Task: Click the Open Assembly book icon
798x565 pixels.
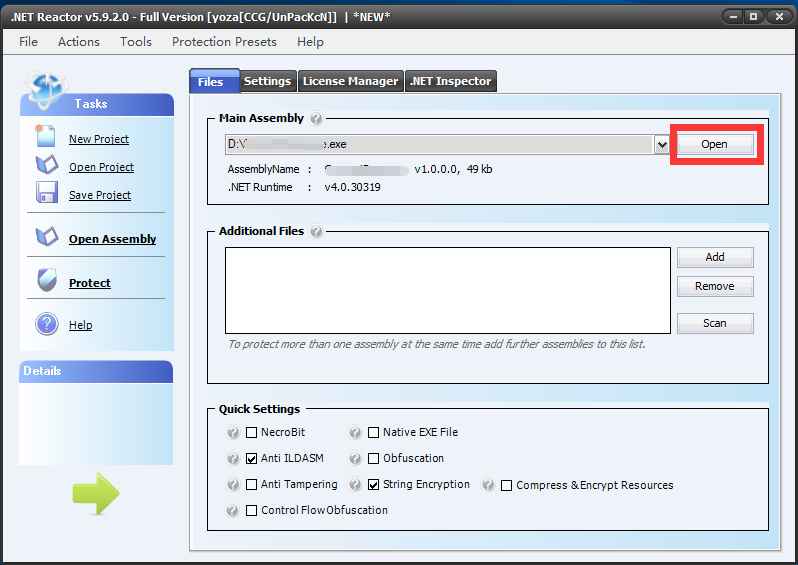Action: [x=47, y=236]
